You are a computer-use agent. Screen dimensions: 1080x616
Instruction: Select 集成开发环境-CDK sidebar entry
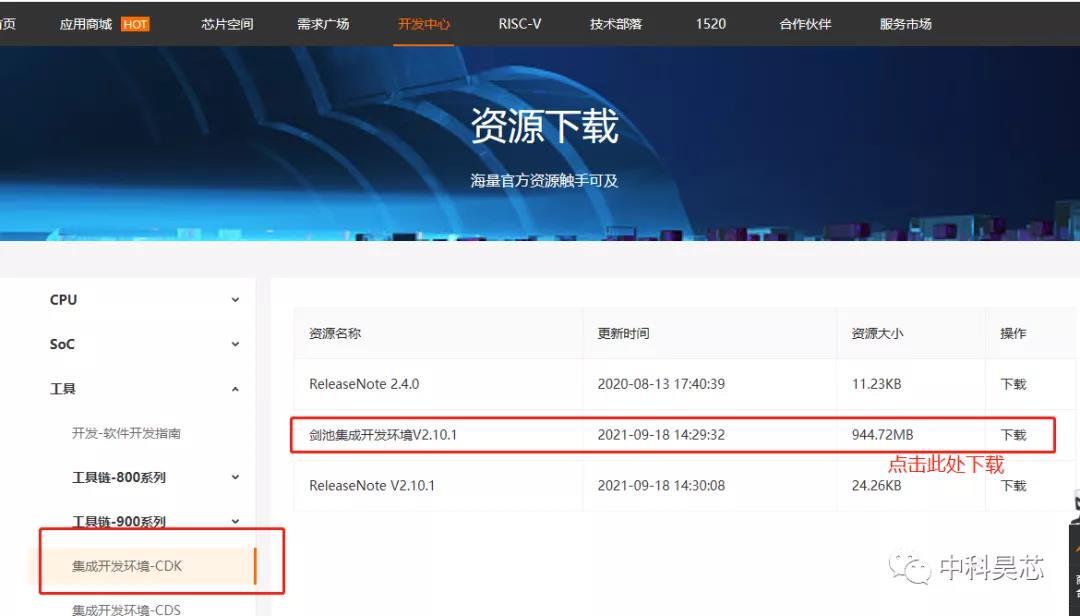pyautogui.click(x=127, y=566)
